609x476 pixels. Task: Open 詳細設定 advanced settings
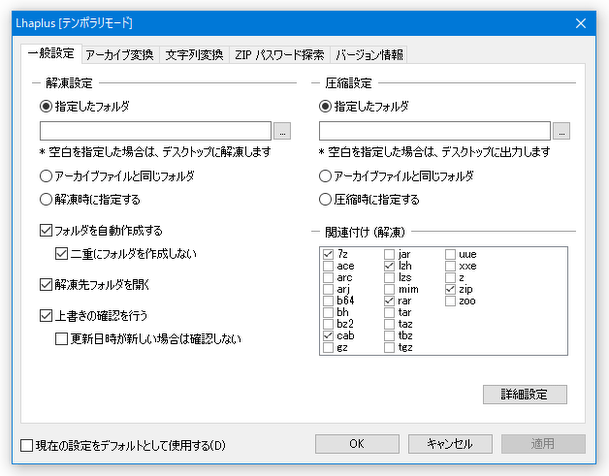click(x=525, y=394)
